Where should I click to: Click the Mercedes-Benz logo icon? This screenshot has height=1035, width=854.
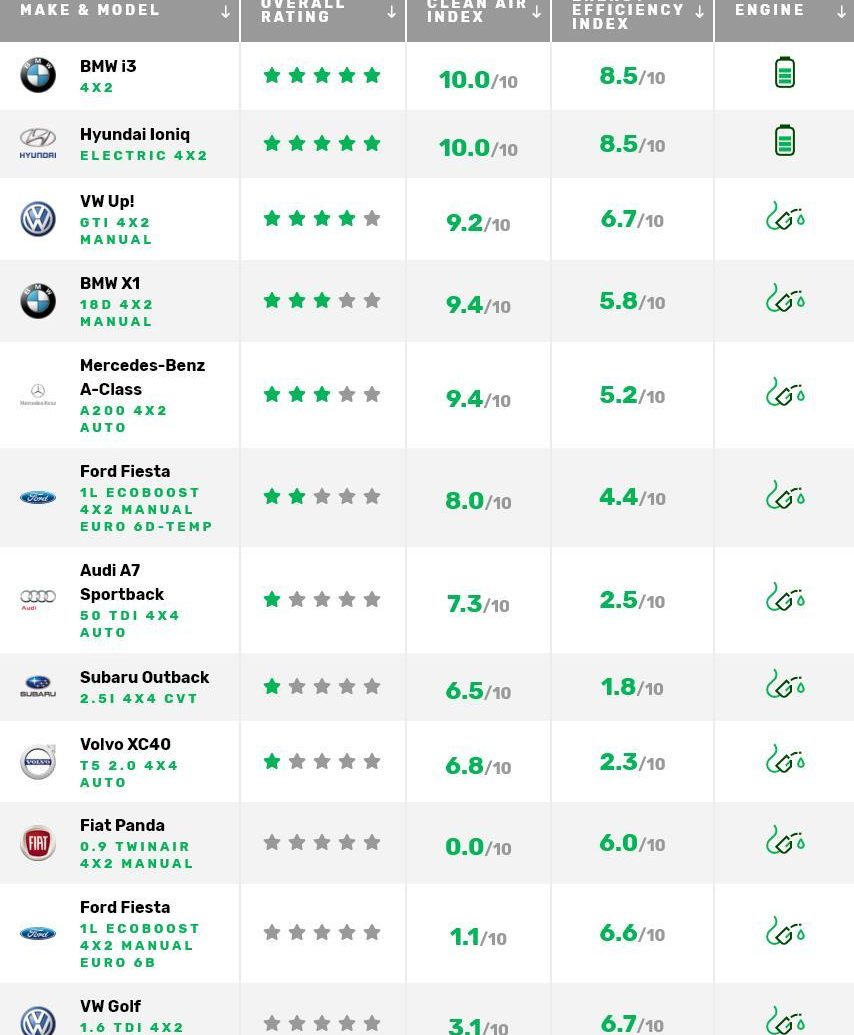38,395
